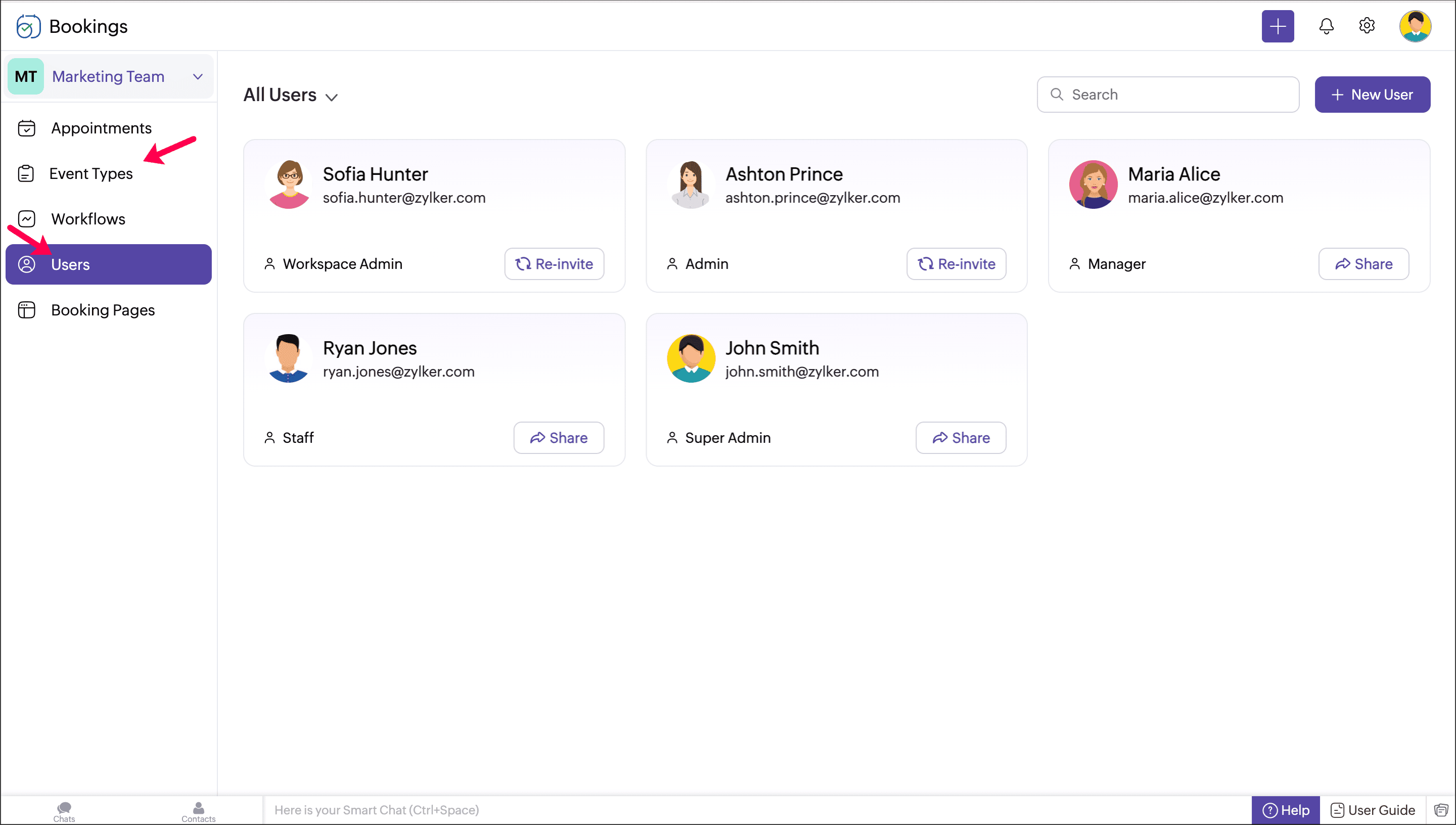Image resolution: width=1456 pixels, height=825 pixels.
Task: Click the Bookings logo icon
Action: pos(28,26)
